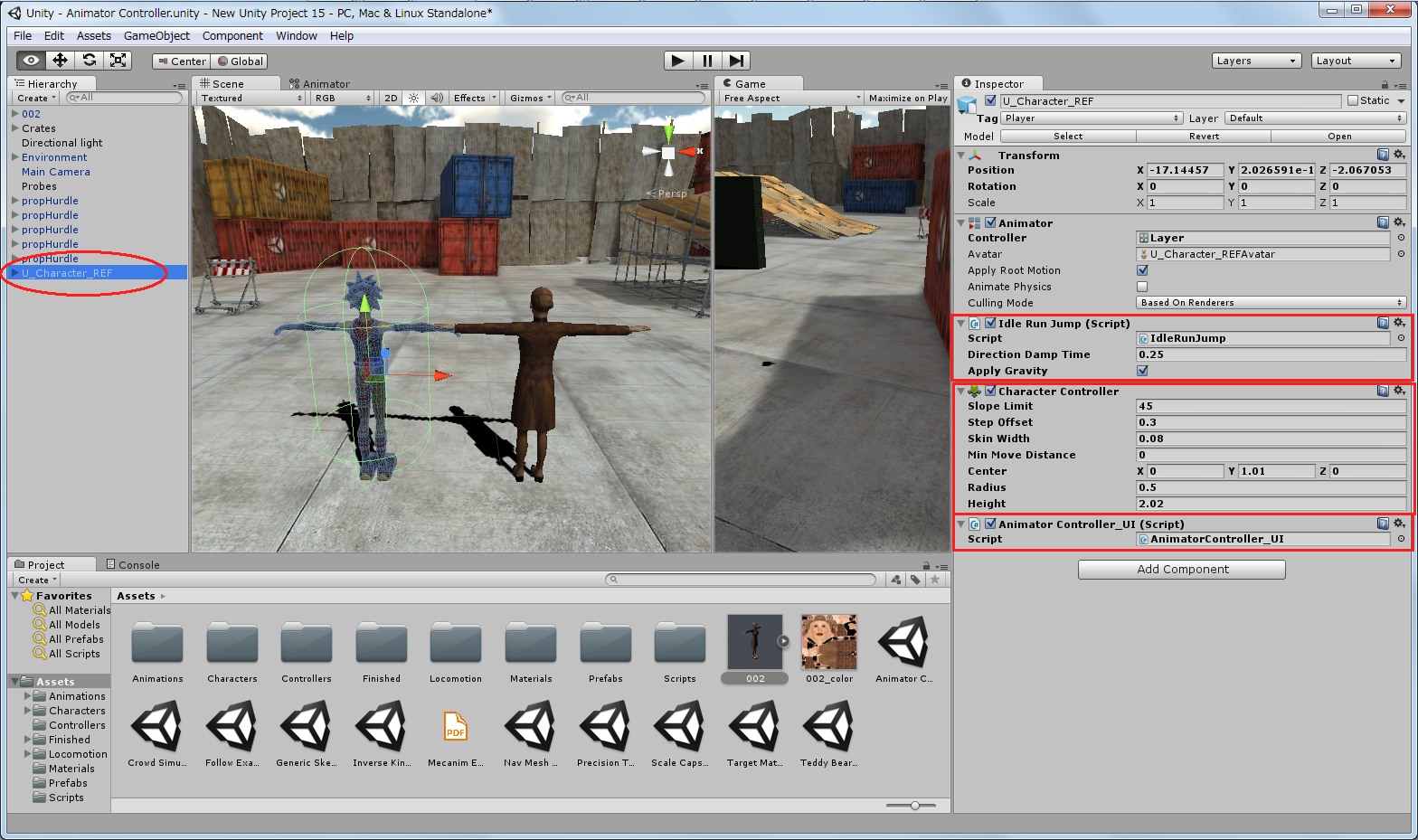Uncheck Apply Gravity
The image size is (1418, 840).
[x=1142, y=371]
